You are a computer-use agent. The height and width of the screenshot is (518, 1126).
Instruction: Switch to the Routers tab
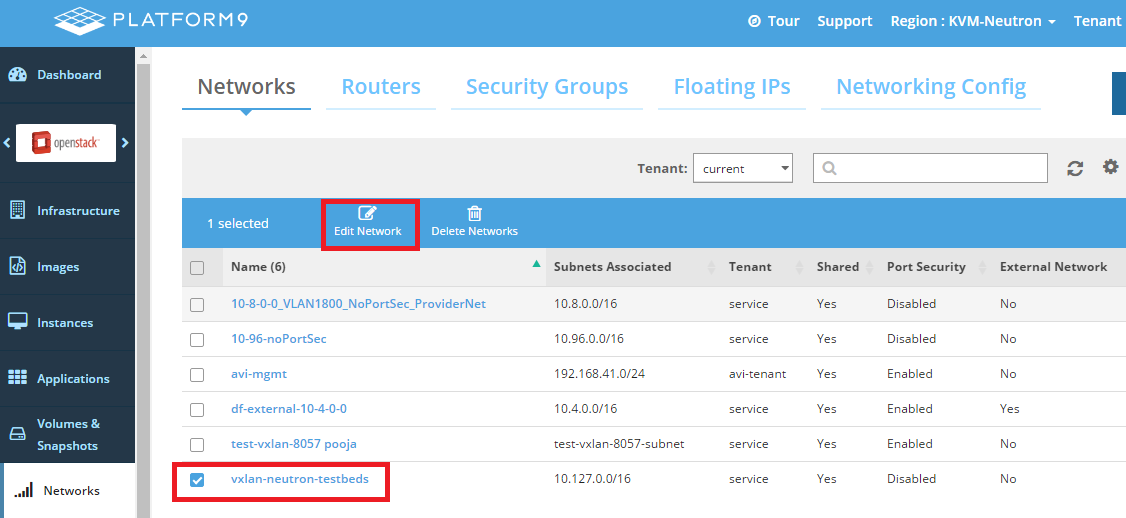pos(381,87)
